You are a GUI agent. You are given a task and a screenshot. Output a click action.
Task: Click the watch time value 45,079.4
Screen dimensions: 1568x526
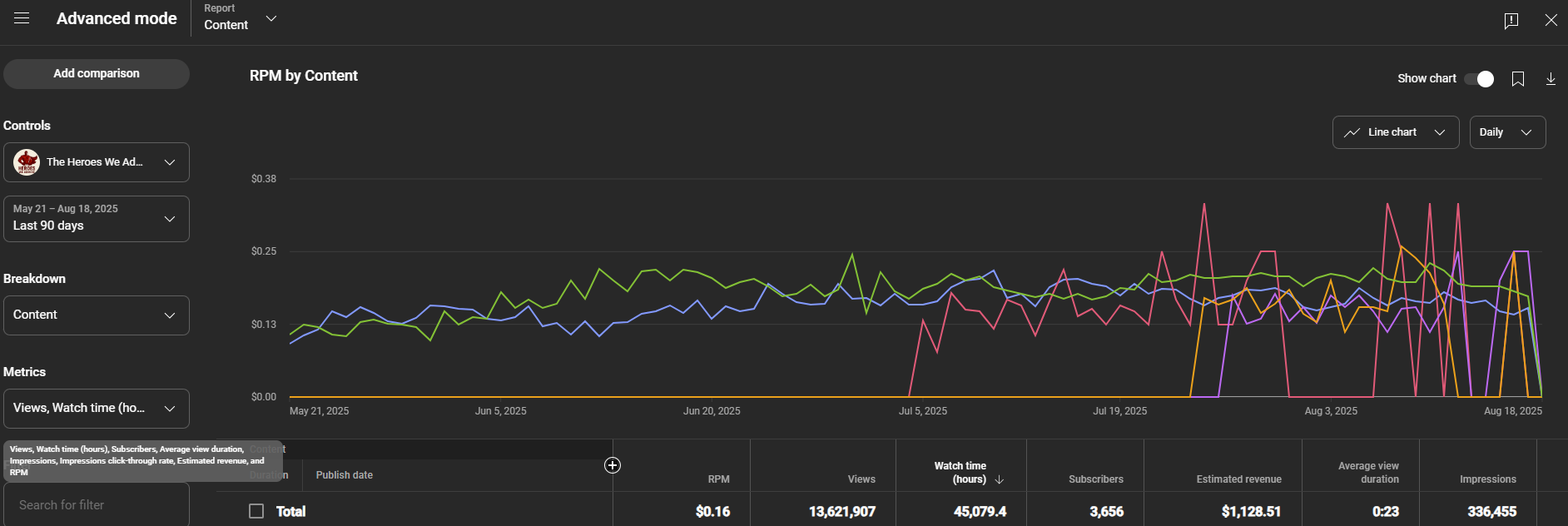point(980,511)
